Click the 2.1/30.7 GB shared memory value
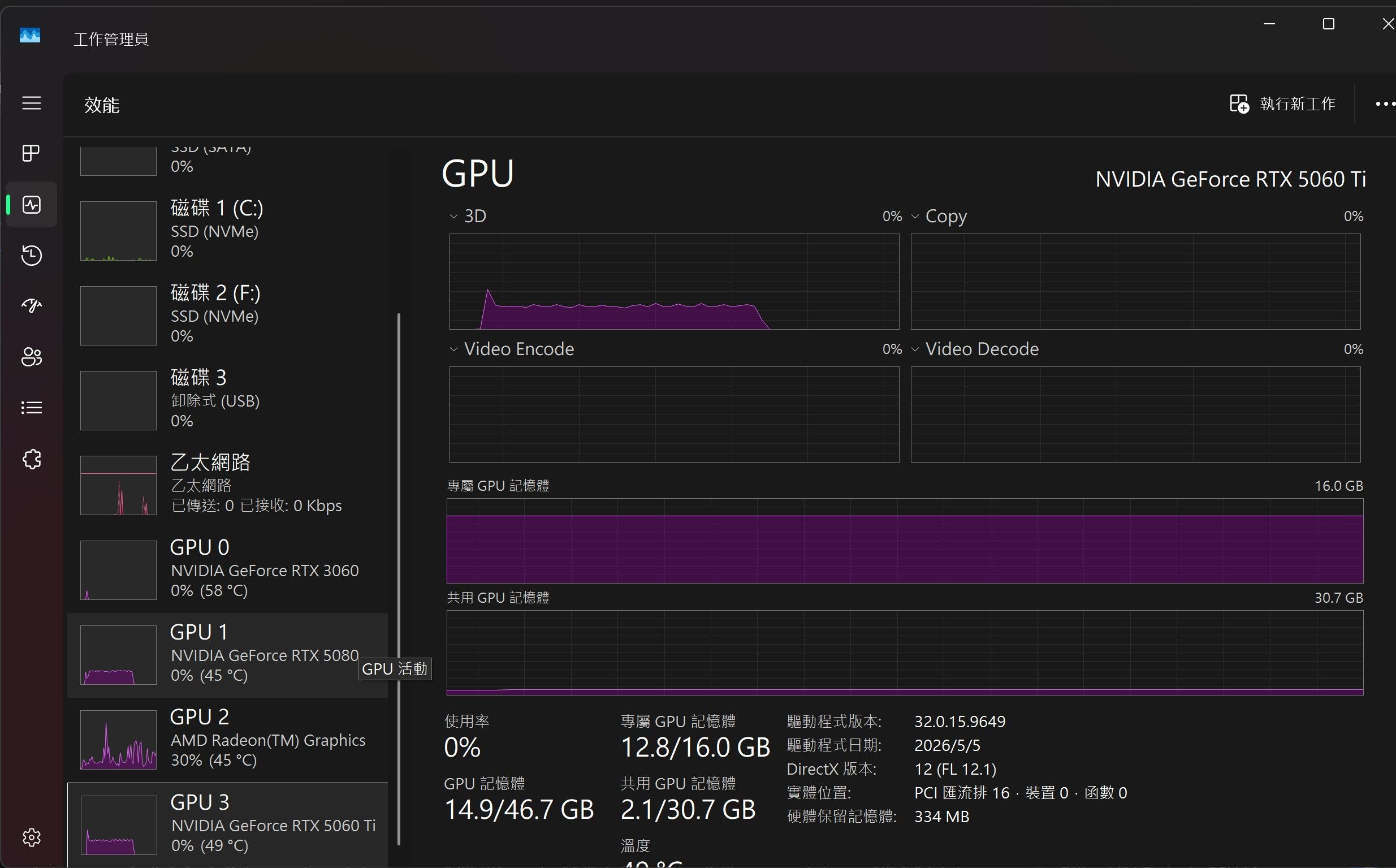The height and width of the screenshot is (868, 1396). (x=688, y=809)
